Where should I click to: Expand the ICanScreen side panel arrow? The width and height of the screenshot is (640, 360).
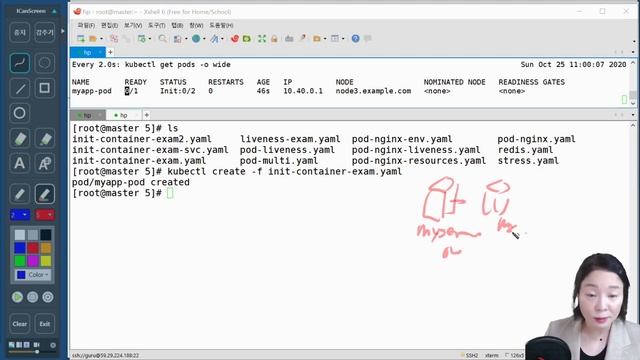tap(62, 31)
